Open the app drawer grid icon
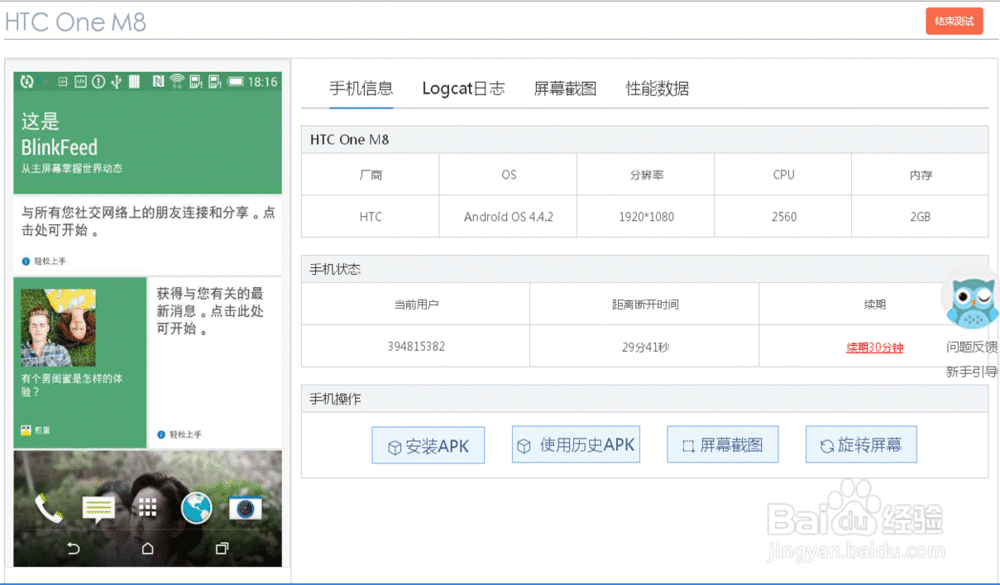 (x=147, y=508)
